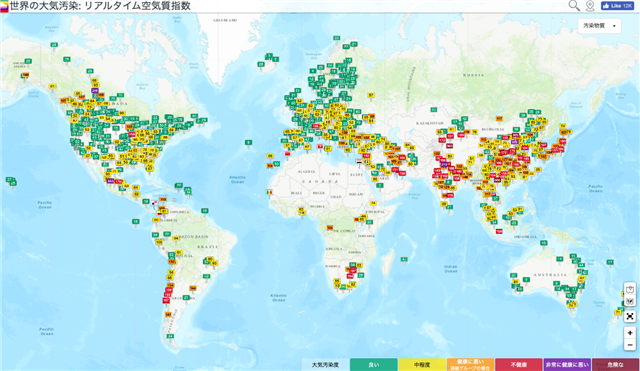Image resolution: width=640 pixels, height=371 pixels.
Task: Enter fullscreen map view
Action: pos(630,316)
